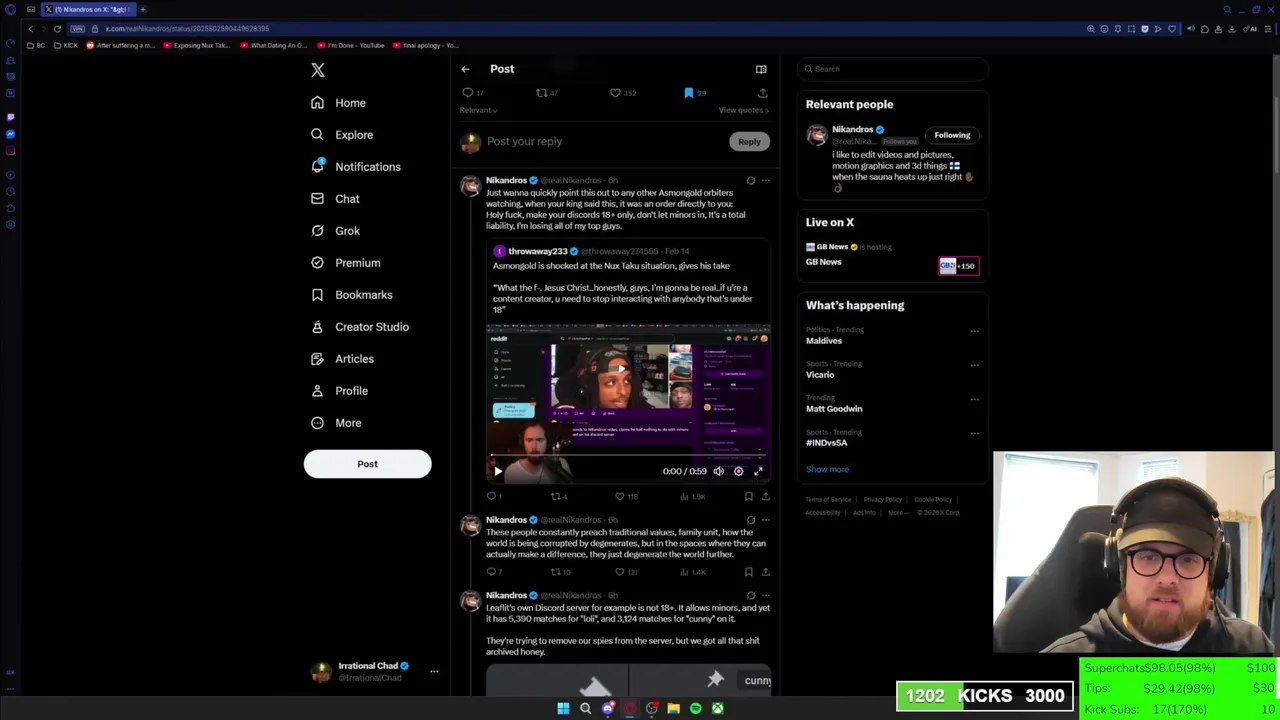Reload page with browser refresh icon
The height and width of the screenshot is (720, 1280).
tap(57, 29)
